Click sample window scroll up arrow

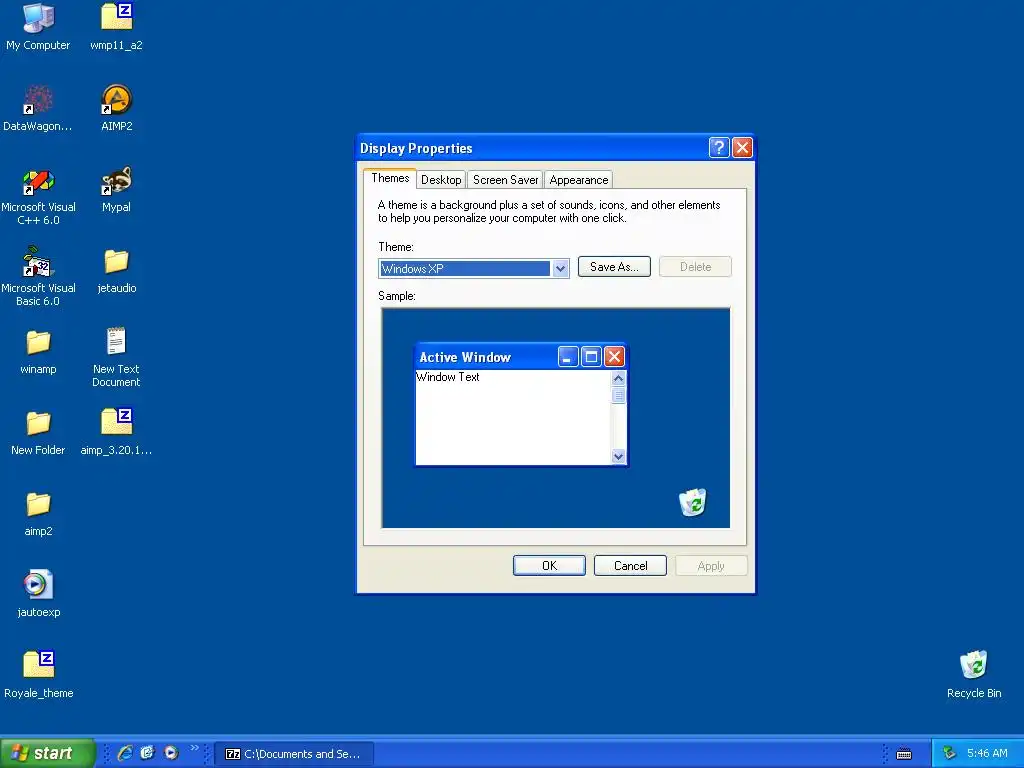coord(618,378)
